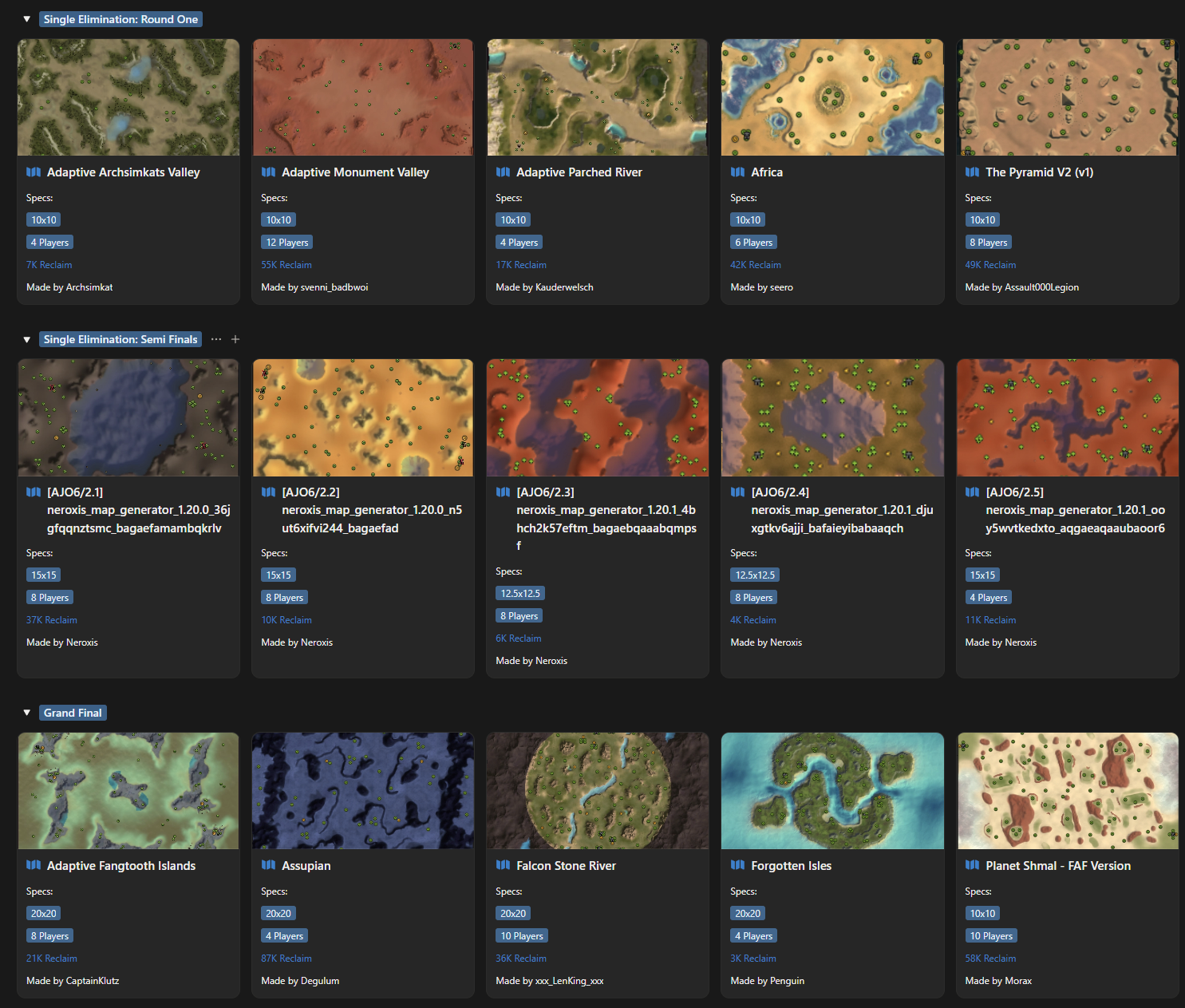The image size is (1185, 1008).
Task: Select the Single Elimination: Round One group tag
Action: pos(120,19)
